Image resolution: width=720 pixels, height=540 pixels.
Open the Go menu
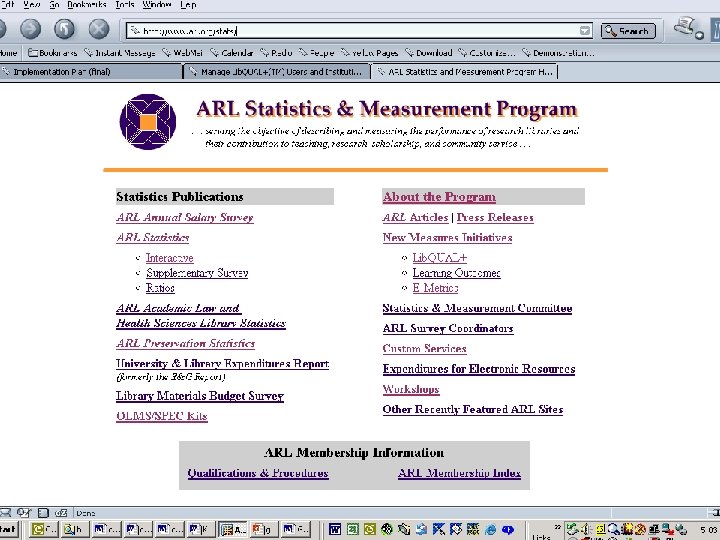click(x=54, y=5)
